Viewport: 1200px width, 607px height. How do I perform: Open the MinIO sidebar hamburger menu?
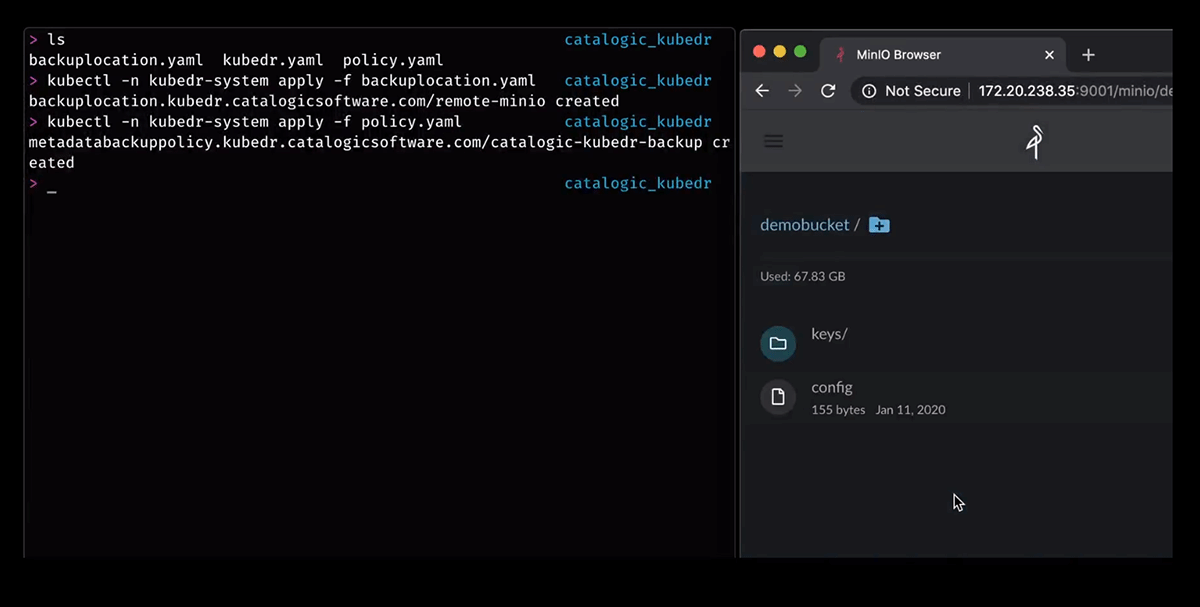tap(773, 140)
